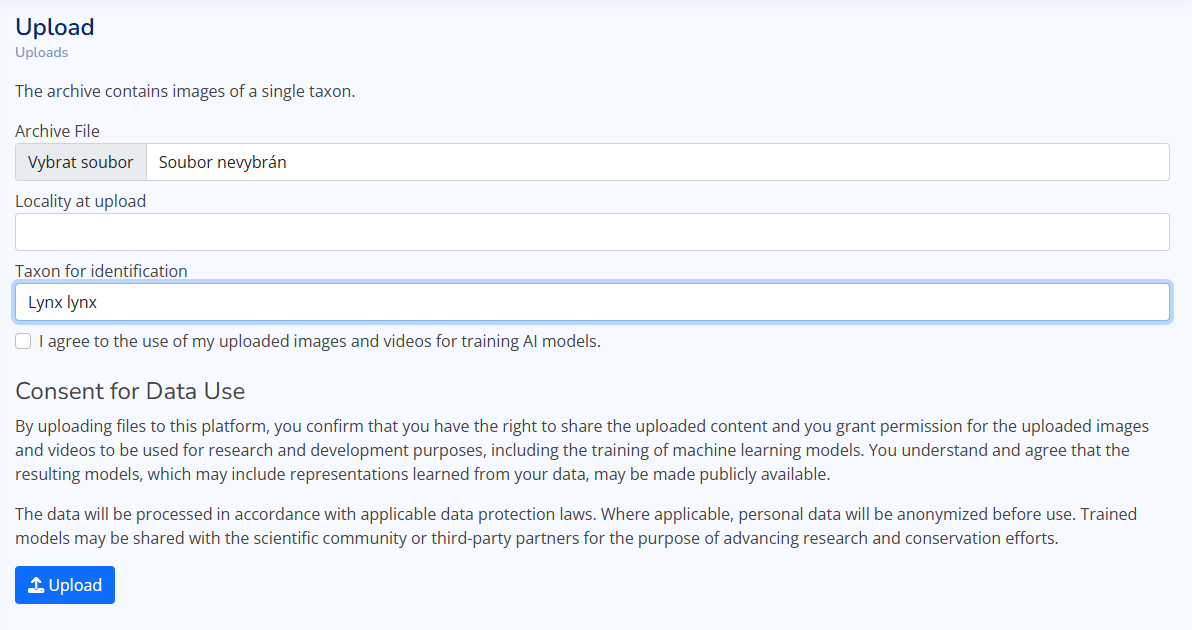Click the Vybrat soubor file chooser button
The width and height of the screenshot is (1192, 630).
pos(81,162)
